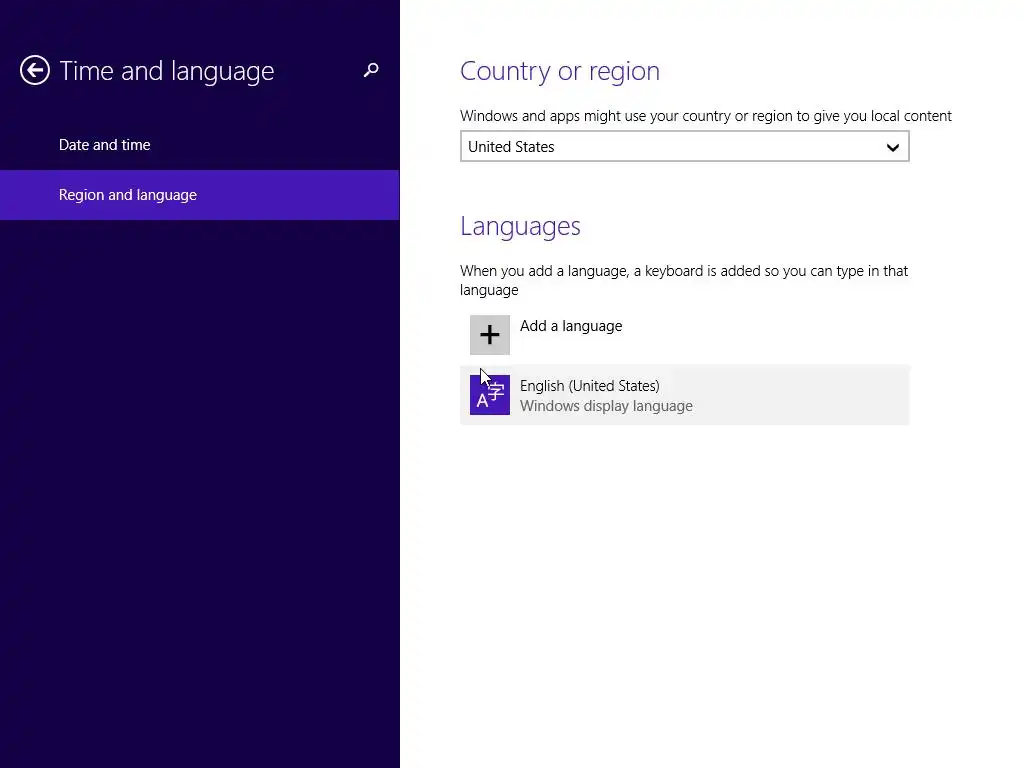
Task: Select Region and language section
Action: pos(200,195)
